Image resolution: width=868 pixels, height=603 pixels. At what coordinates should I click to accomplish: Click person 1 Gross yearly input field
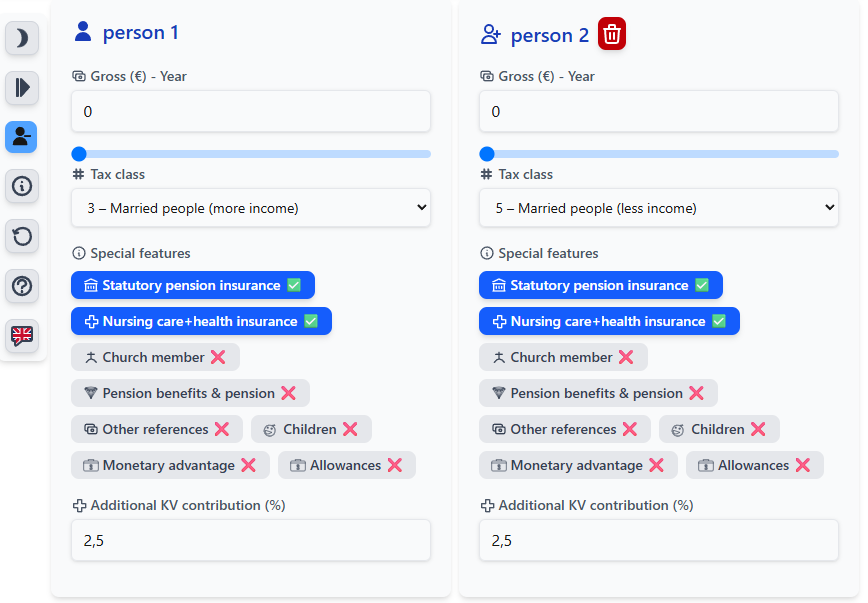click(x=251, y=112)
